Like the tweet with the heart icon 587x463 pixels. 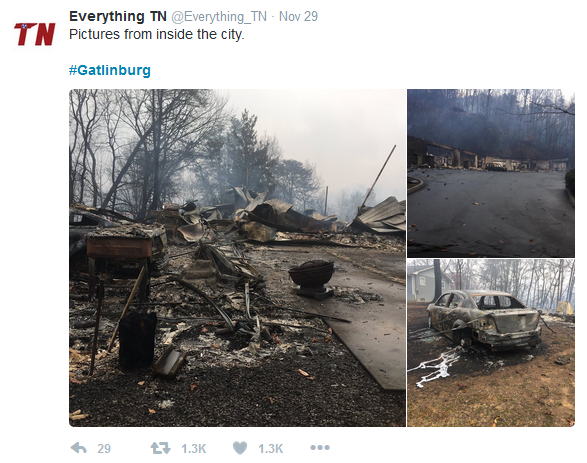pos(240,448)
